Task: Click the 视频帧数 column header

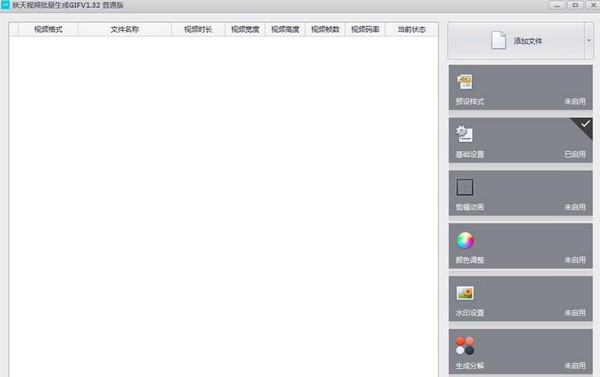Action: coord(325,29)
